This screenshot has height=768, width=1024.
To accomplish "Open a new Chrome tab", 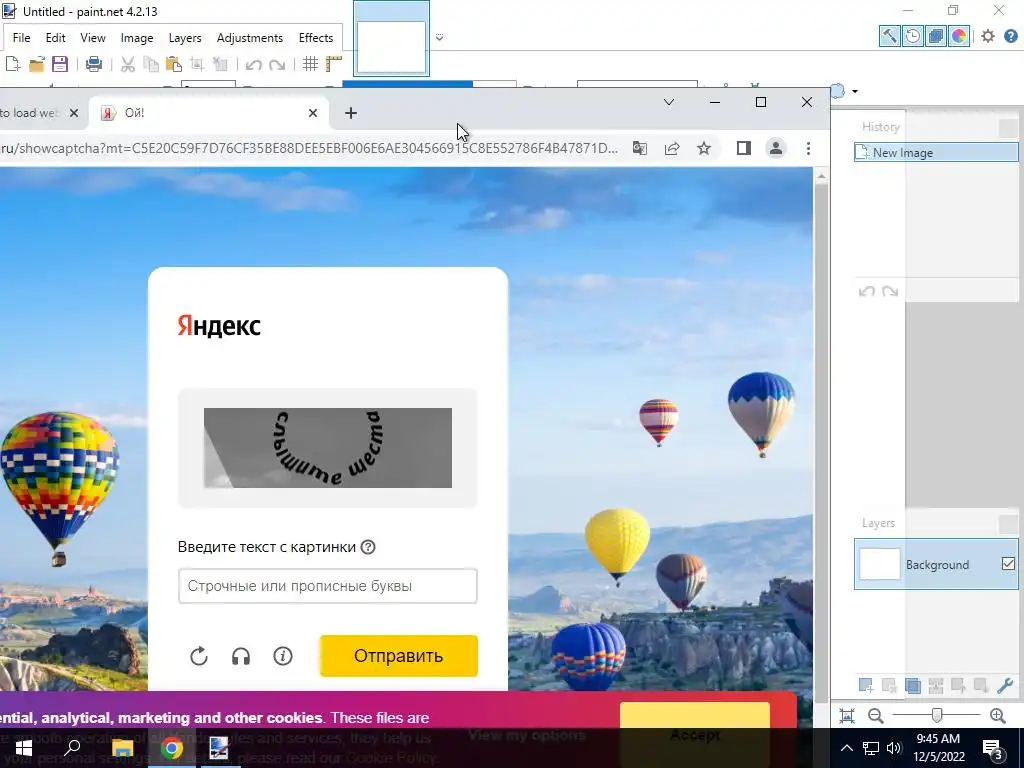I will click(351, 113).
